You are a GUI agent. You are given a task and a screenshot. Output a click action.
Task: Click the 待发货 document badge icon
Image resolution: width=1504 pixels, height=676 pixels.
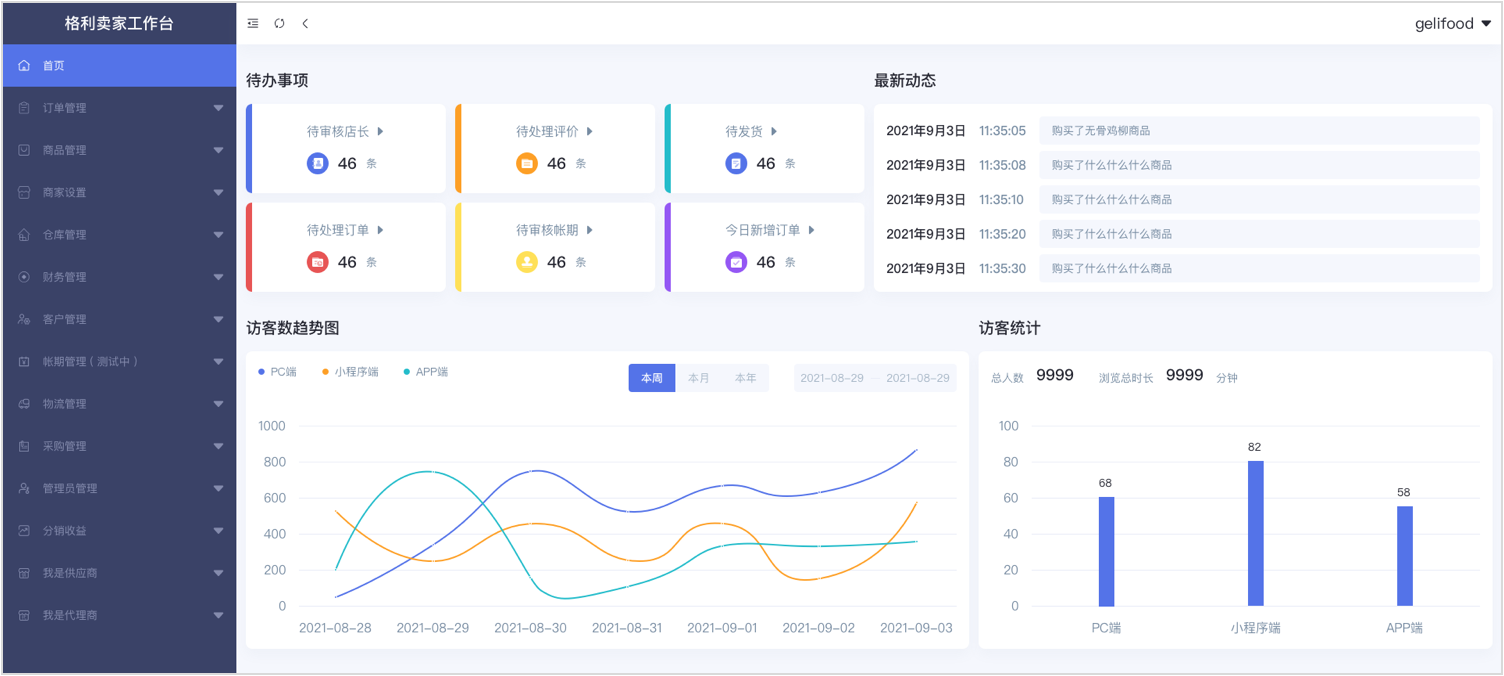(738, 163)
